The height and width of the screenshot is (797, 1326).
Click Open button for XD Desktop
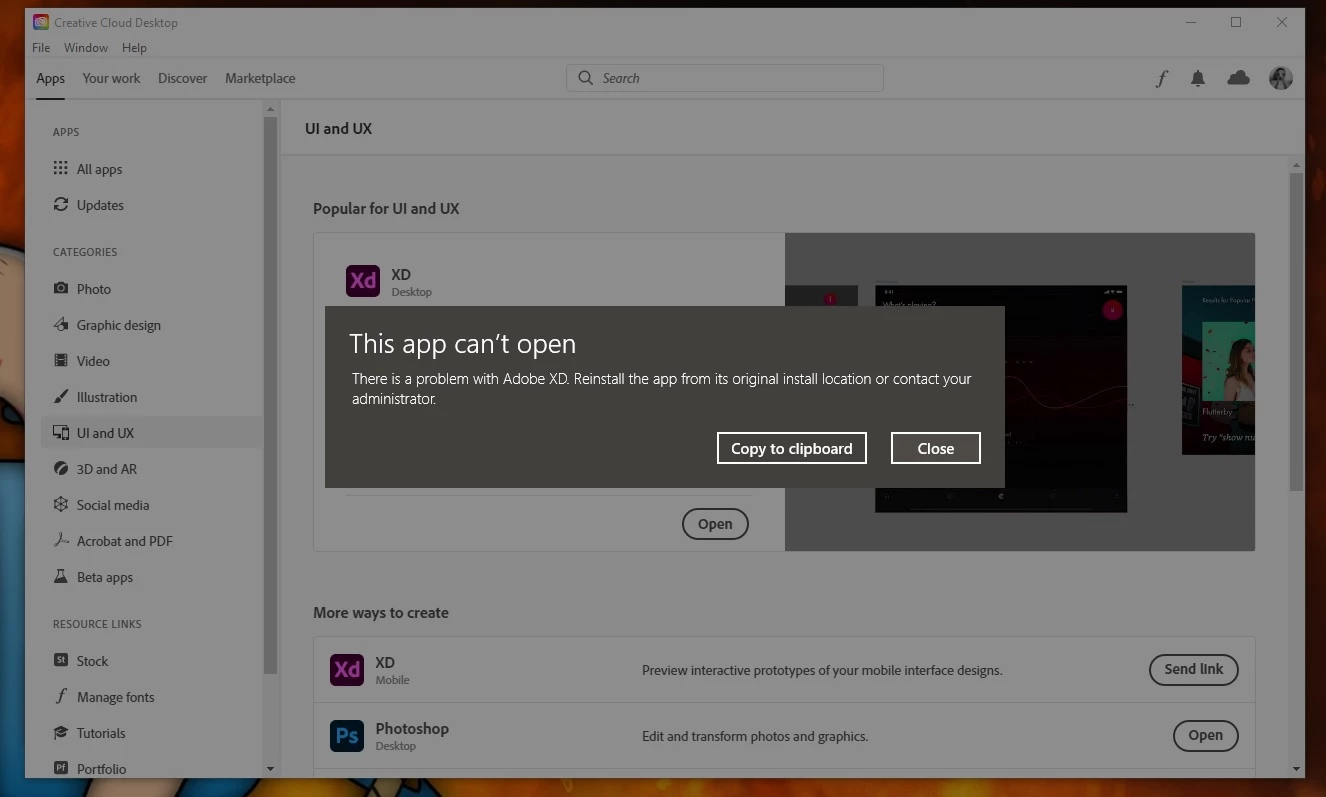tap(715, 524)
